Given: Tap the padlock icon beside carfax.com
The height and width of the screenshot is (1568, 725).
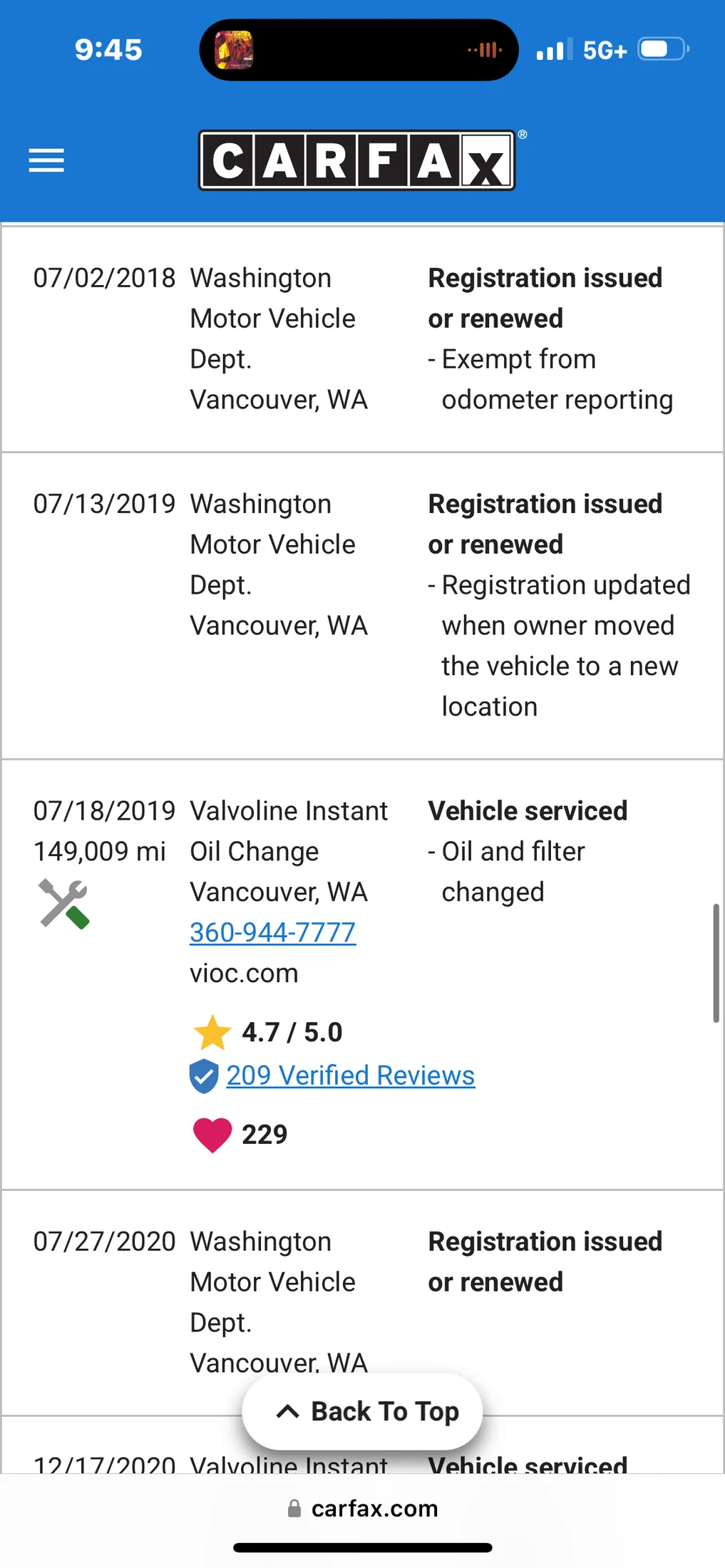Looking at the screenshot, I should pyautogui.click(x=294, y=1508).
